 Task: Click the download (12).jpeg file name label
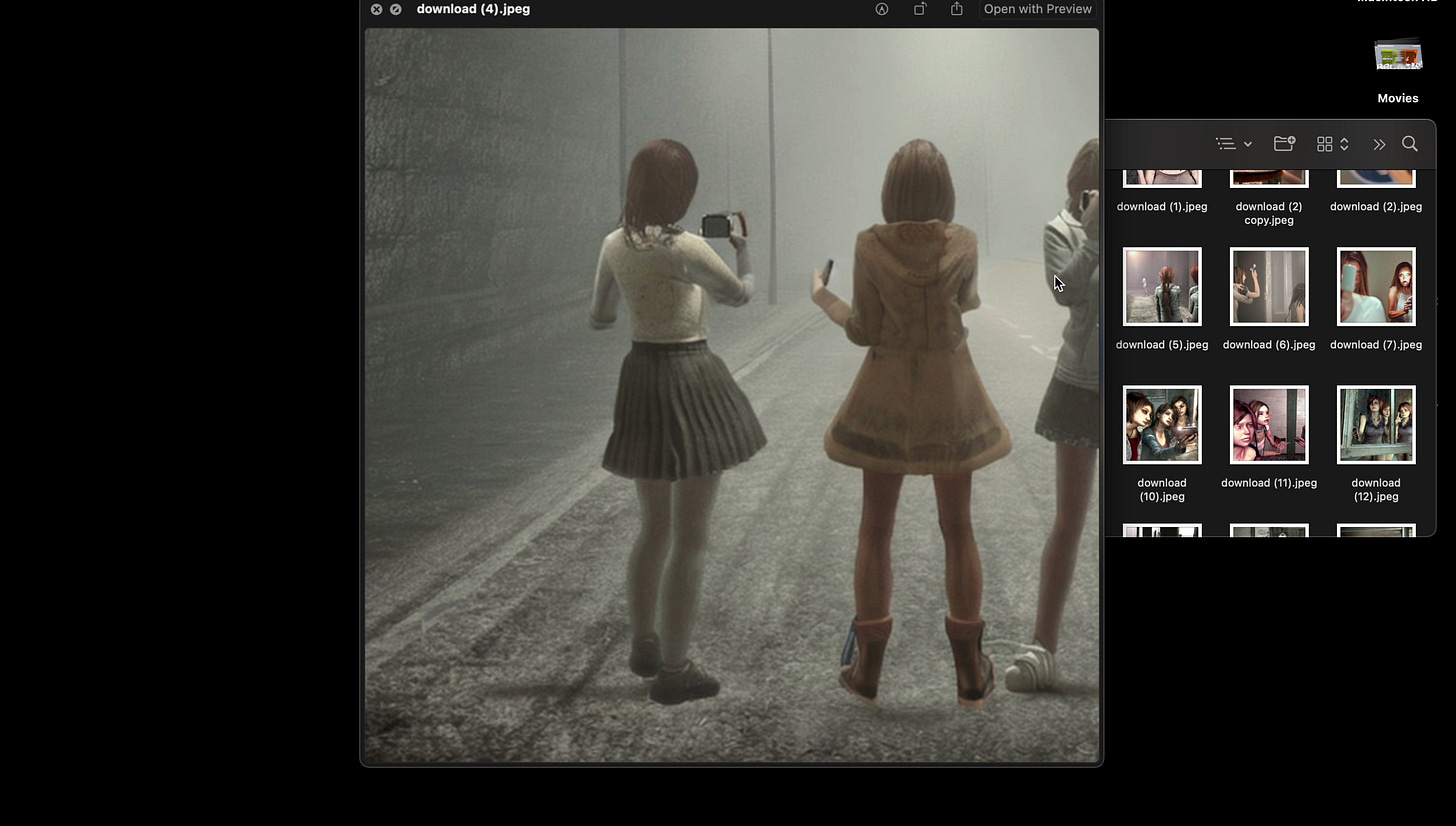[1376, 489]
